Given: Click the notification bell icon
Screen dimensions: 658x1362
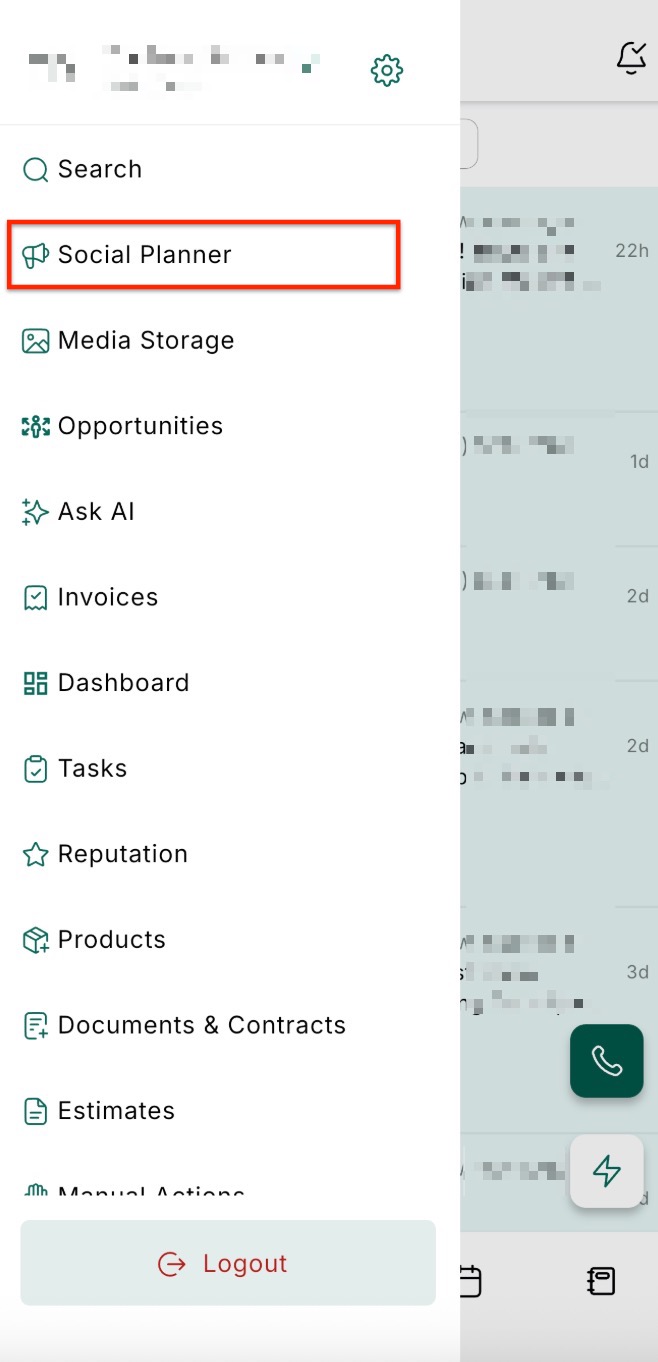Looking at the screenshot, I should (x=632, y=58).
